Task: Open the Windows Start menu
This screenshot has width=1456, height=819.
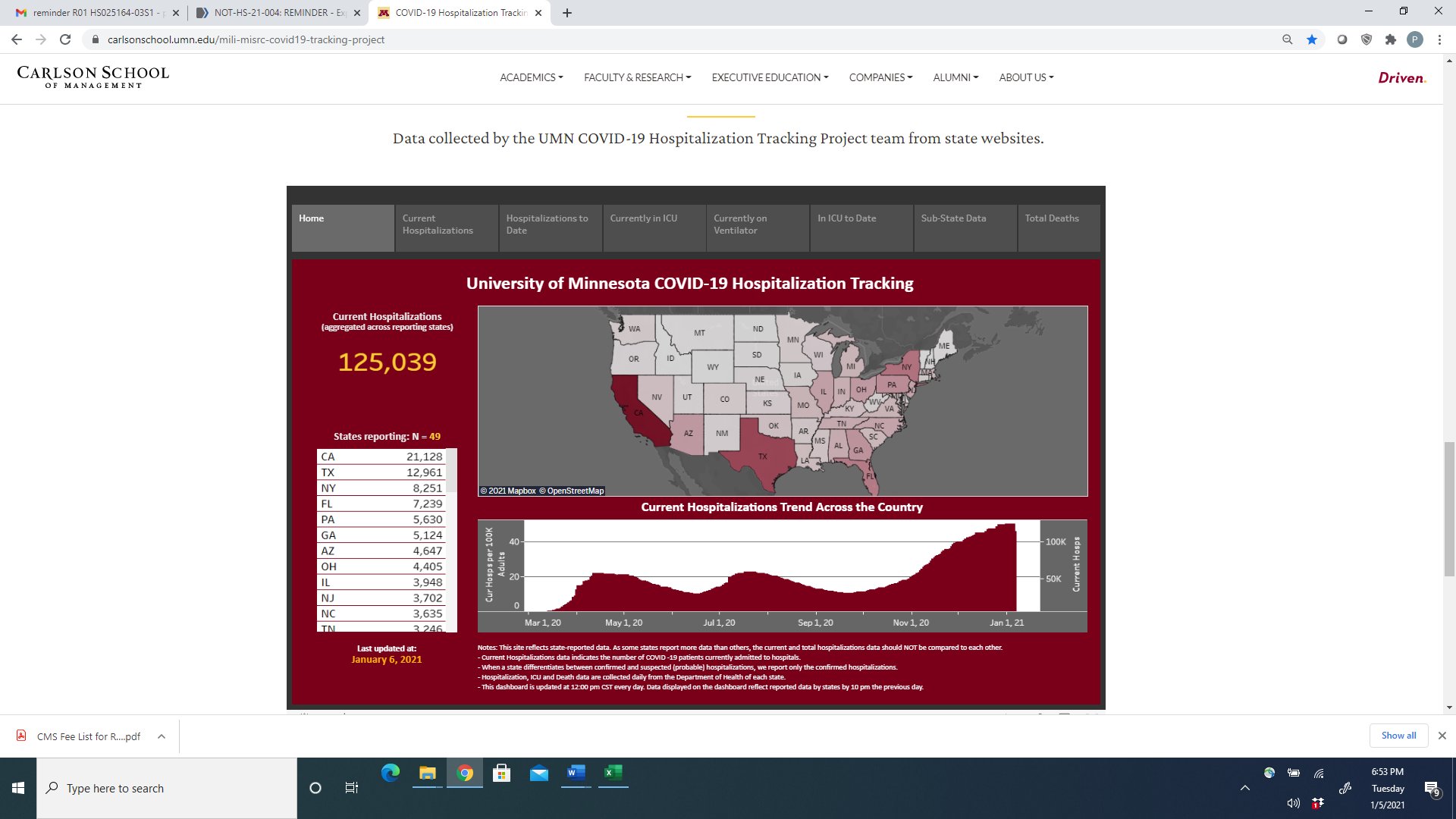Action: click(18, 788)
